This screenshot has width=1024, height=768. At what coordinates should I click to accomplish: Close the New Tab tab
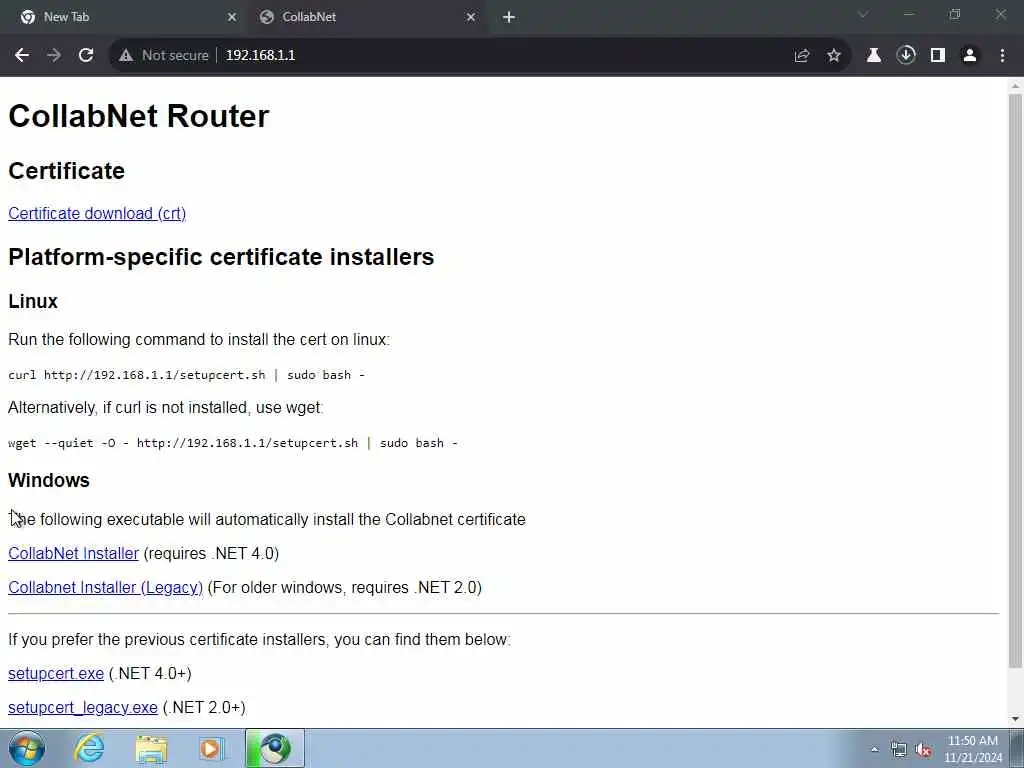(x=231, y=18)
